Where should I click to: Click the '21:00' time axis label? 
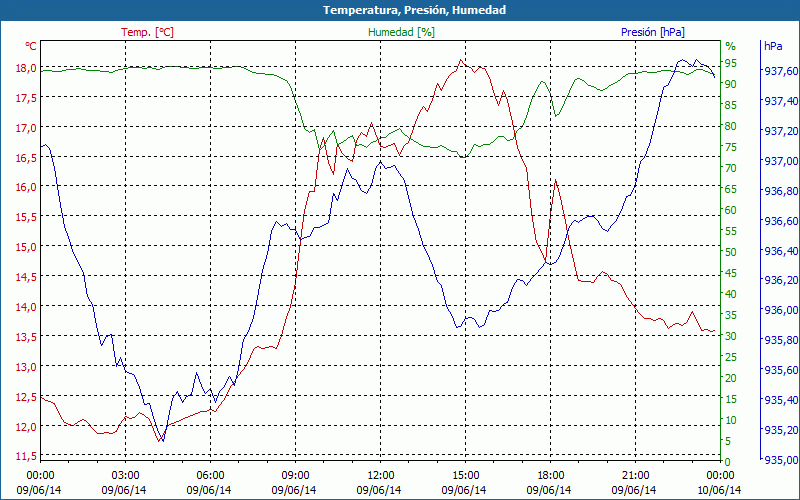tap(636, 474)
